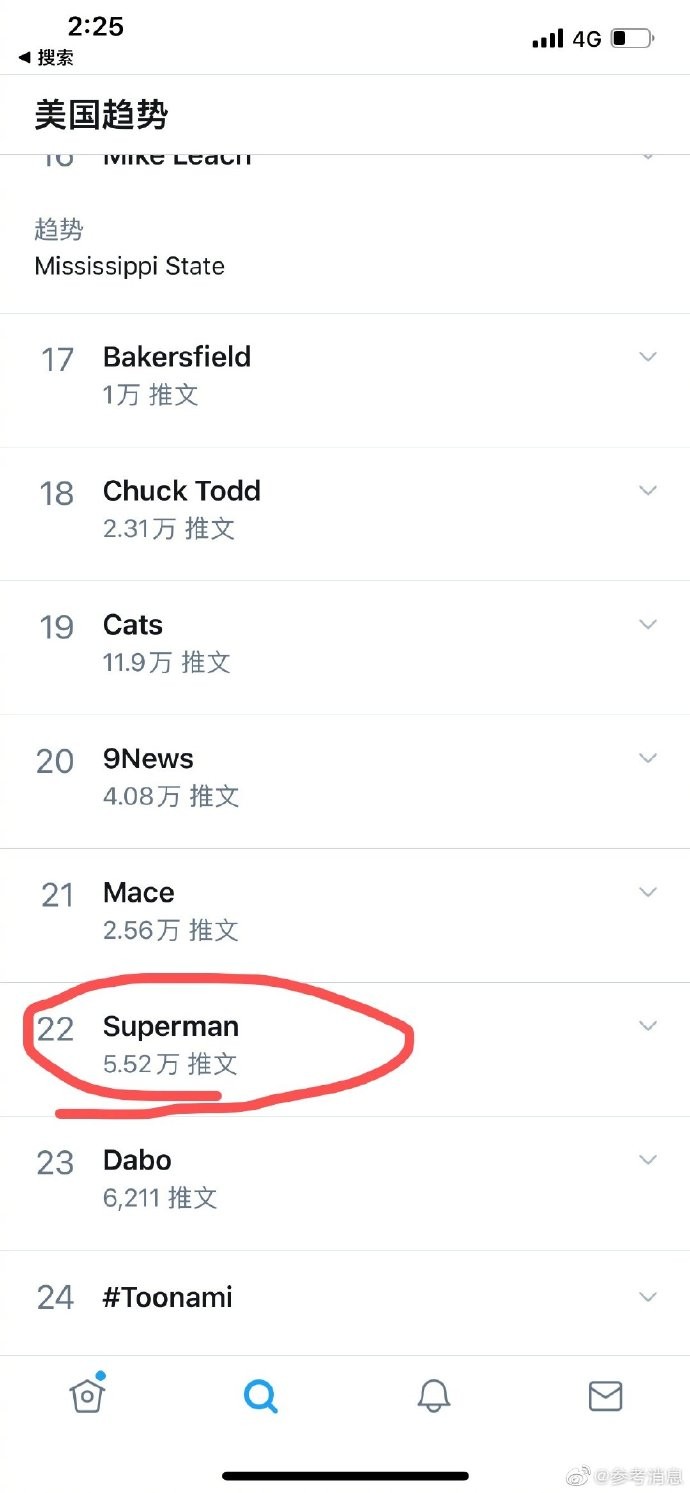Expand the Superman trend chevron

tap(648, 1026)
